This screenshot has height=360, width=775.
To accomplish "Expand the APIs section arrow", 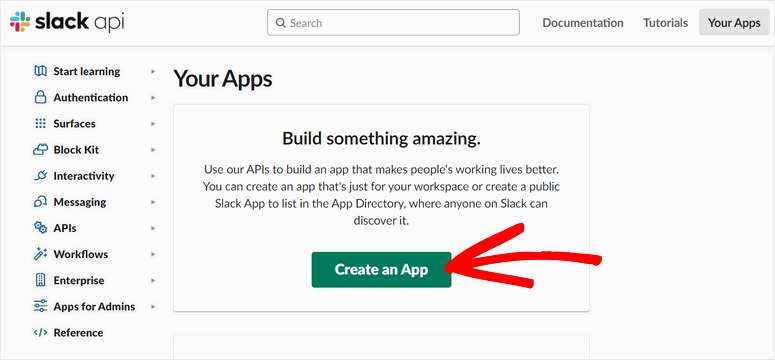I will [x=153, y=228].
